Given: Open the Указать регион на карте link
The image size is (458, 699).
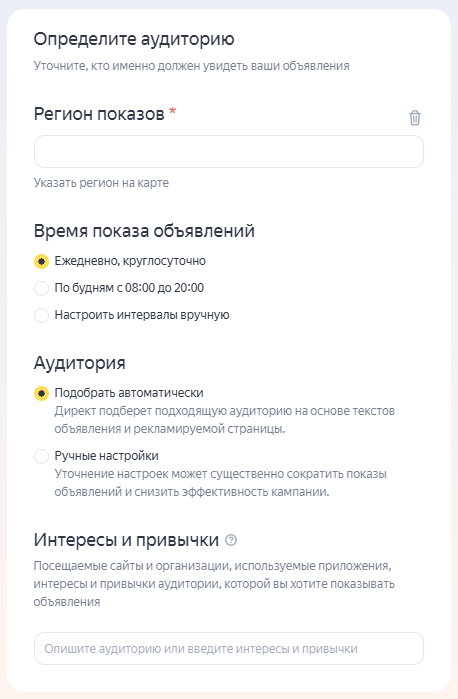Looking at the screenshot, I should (101, 183).
